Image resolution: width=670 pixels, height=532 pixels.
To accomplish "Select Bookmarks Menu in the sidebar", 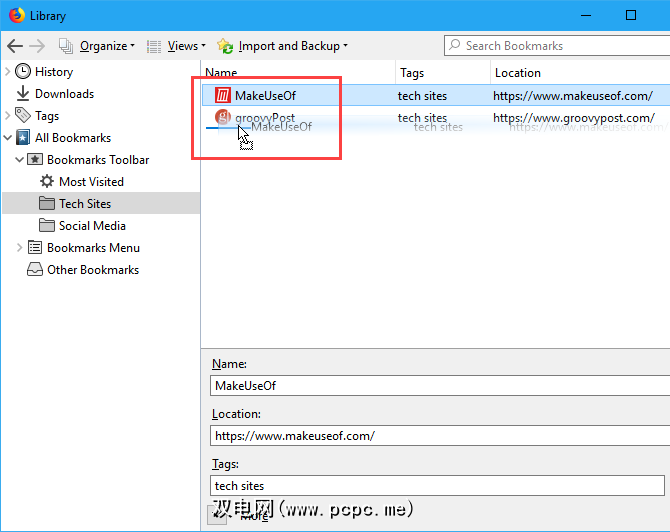I will (93, 248).
